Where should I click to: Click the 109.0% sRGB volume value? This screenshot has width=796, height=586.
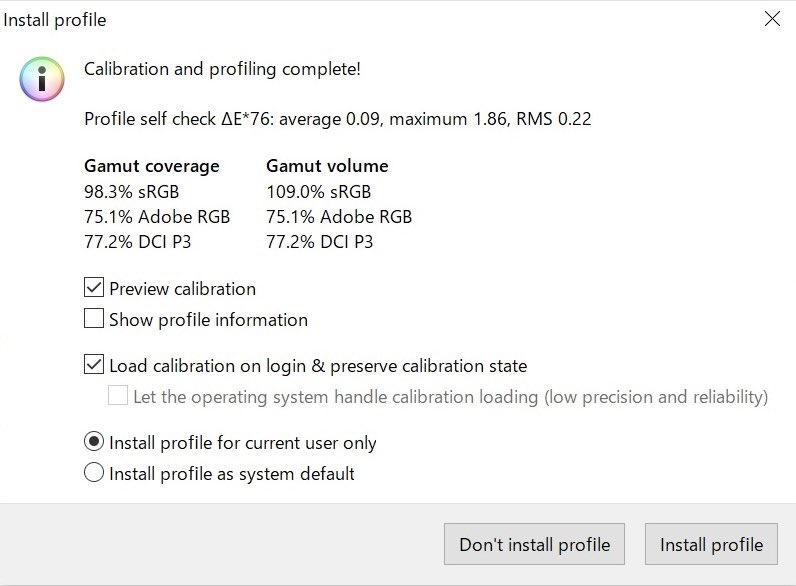pyautogui.click(x=319, y=192)
